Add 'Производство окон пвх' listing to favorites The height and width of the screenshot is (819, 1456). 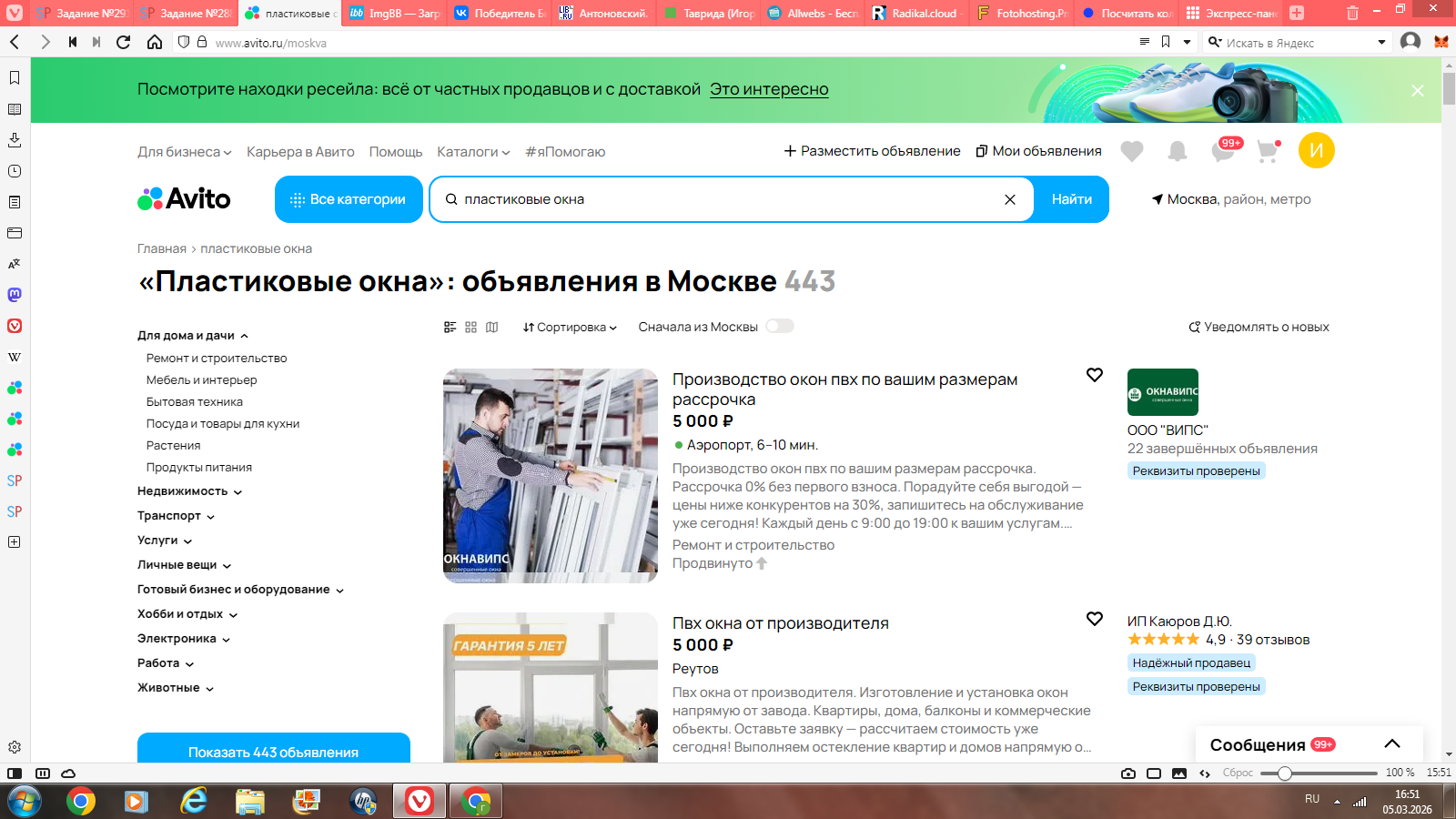[x=1095, y=375]
